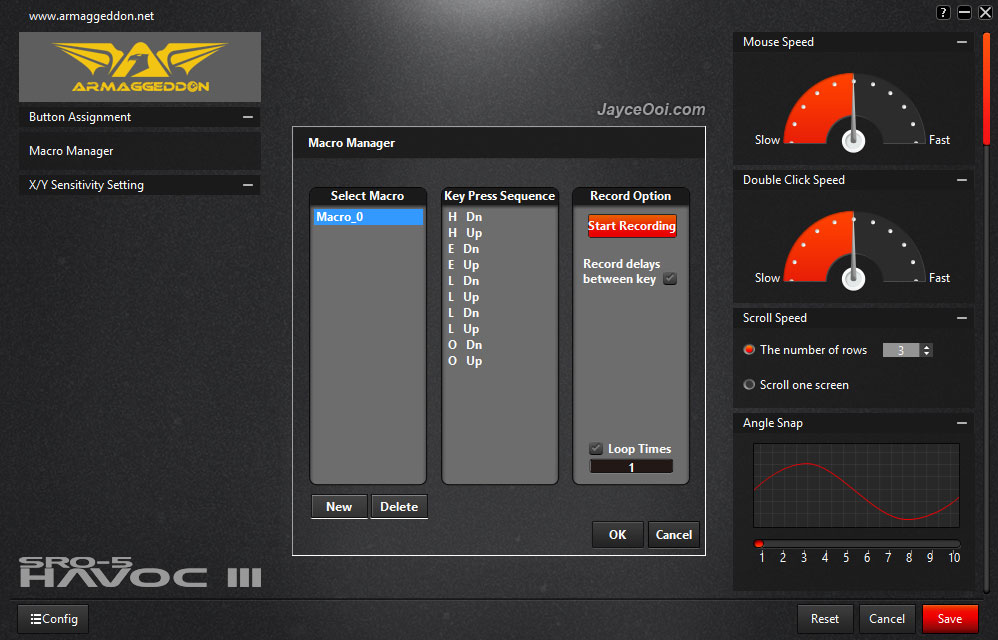Select Scroll one screen radio button
Screen dimensions: 998x640
point(749,384)
